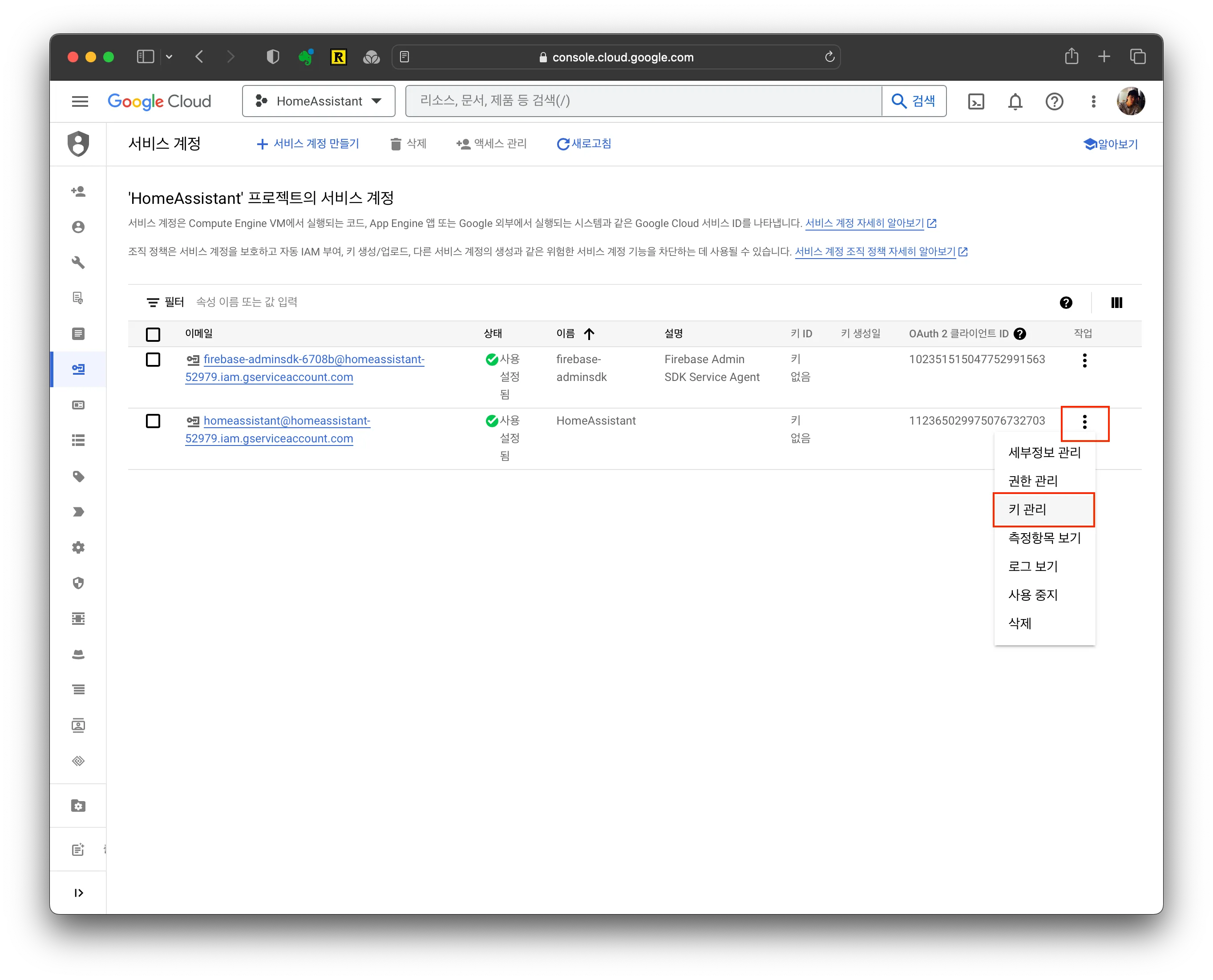The height and width of the screenshot is (980, 1213).
Task: Select 권한 관리 from the context menu
Action: point(1044,481)
